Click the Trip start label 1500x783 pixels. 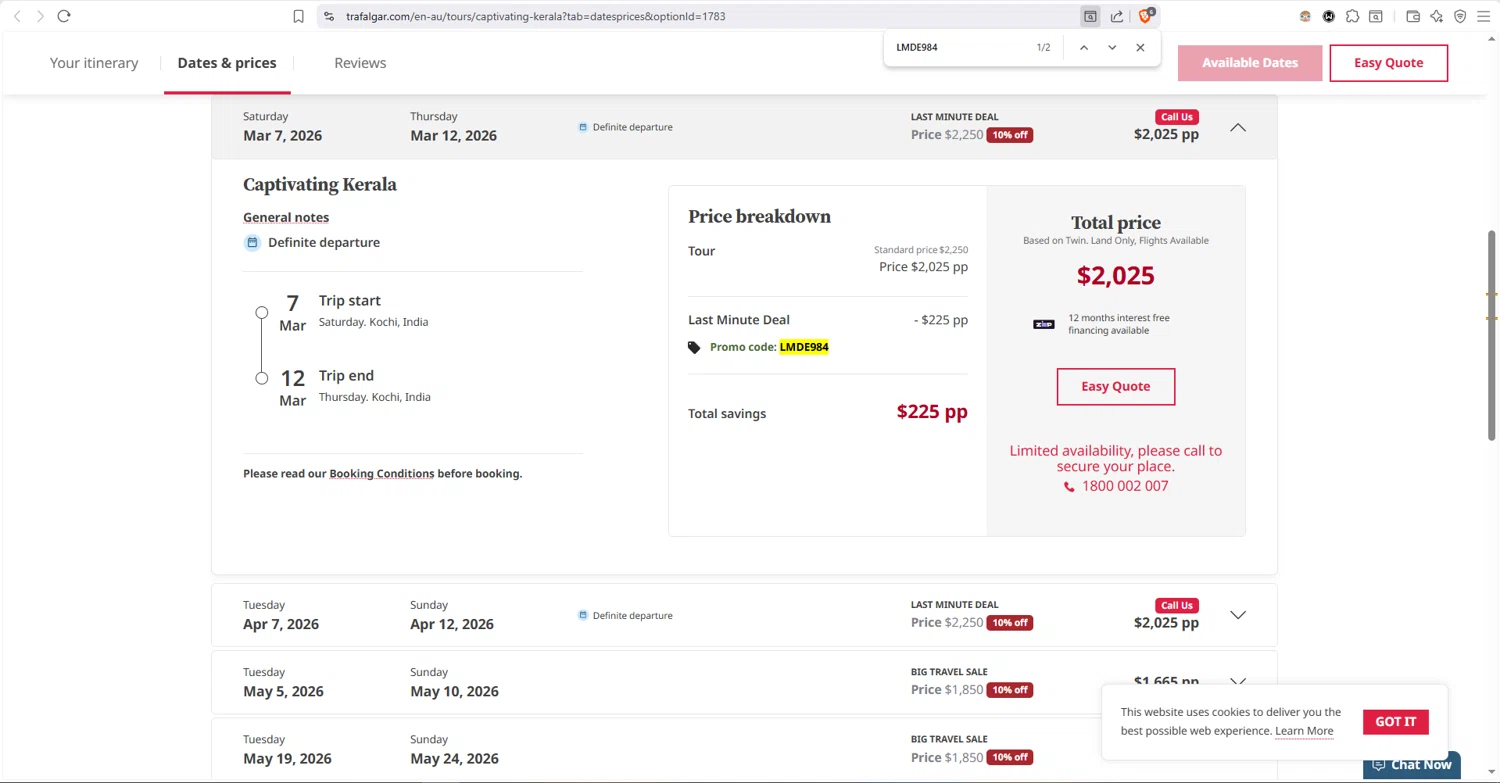(x=350, y=300)
